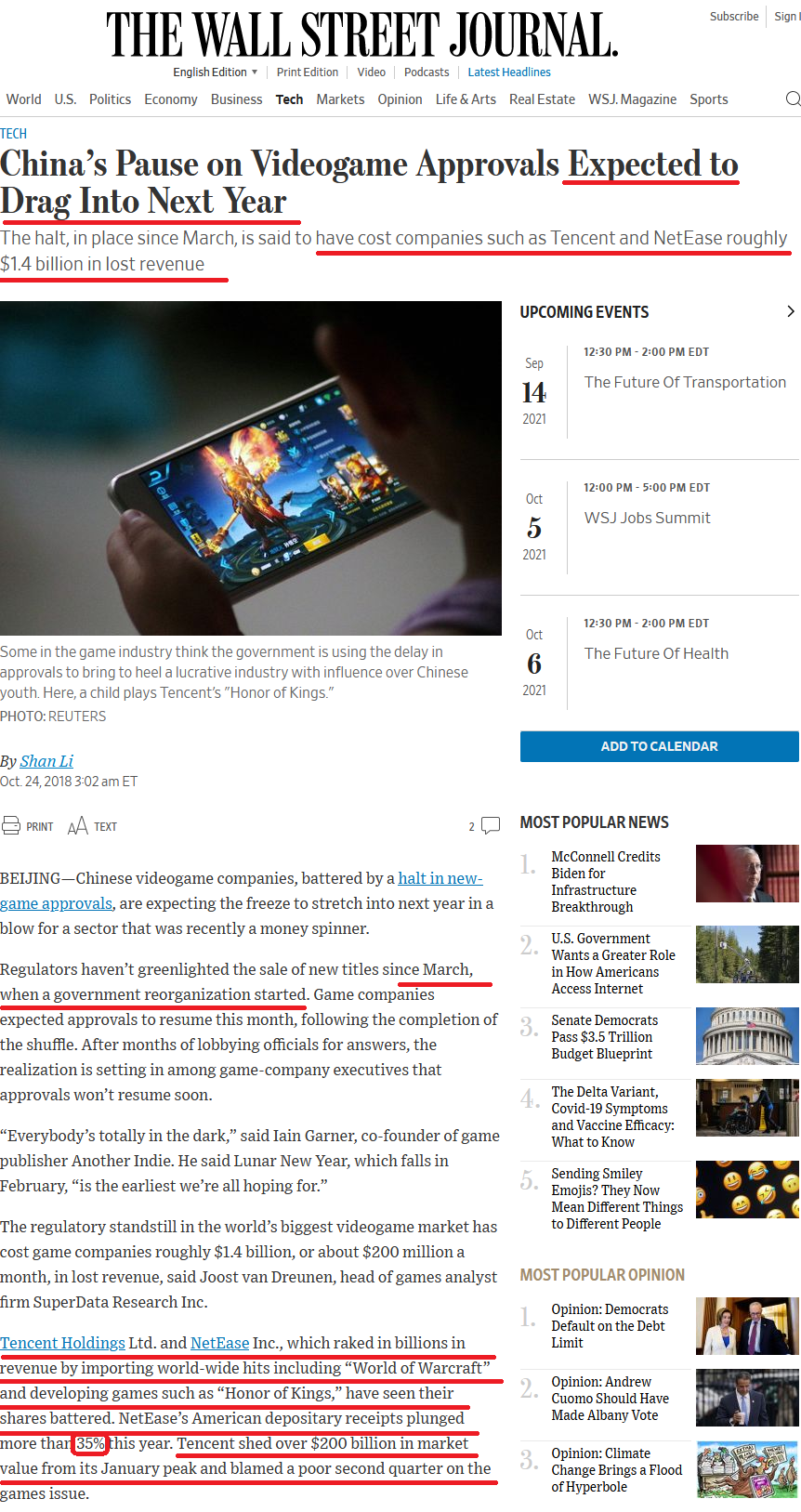Open the Real Estate section
801x1512 pixels.
[x=542, y=99]
